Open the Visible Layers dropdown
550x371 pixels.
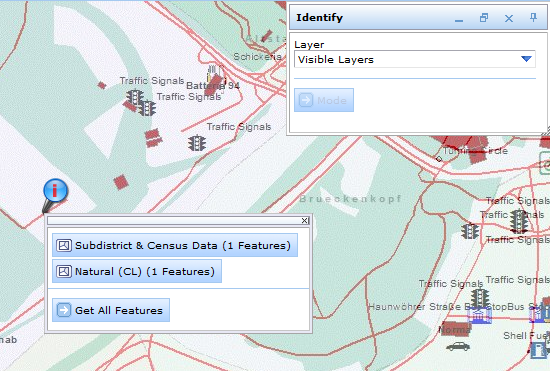[415, 59]
